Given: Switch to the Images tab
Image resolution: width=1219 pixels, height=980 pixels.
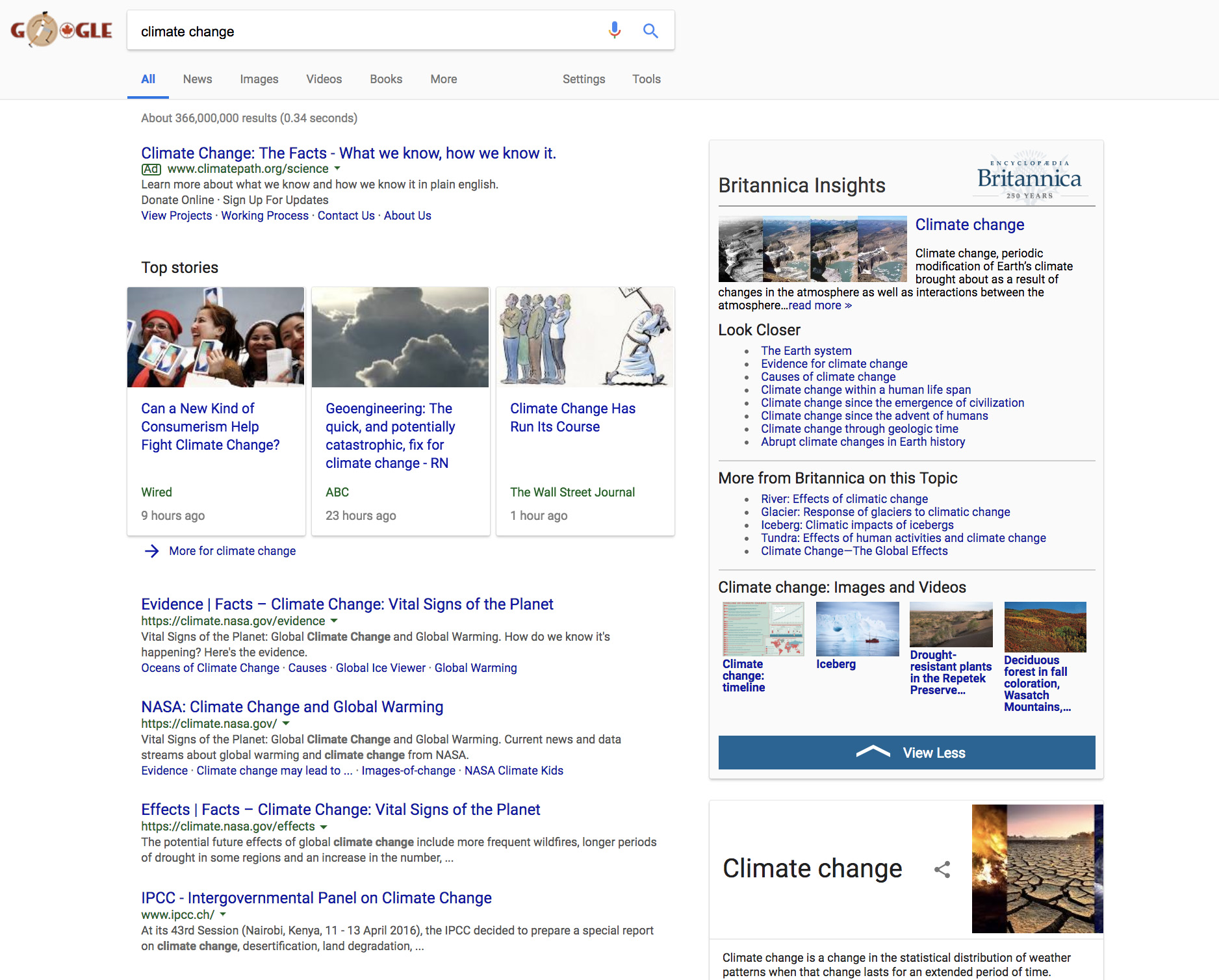Looking at the screenshot, I should [x=259, y=79].
